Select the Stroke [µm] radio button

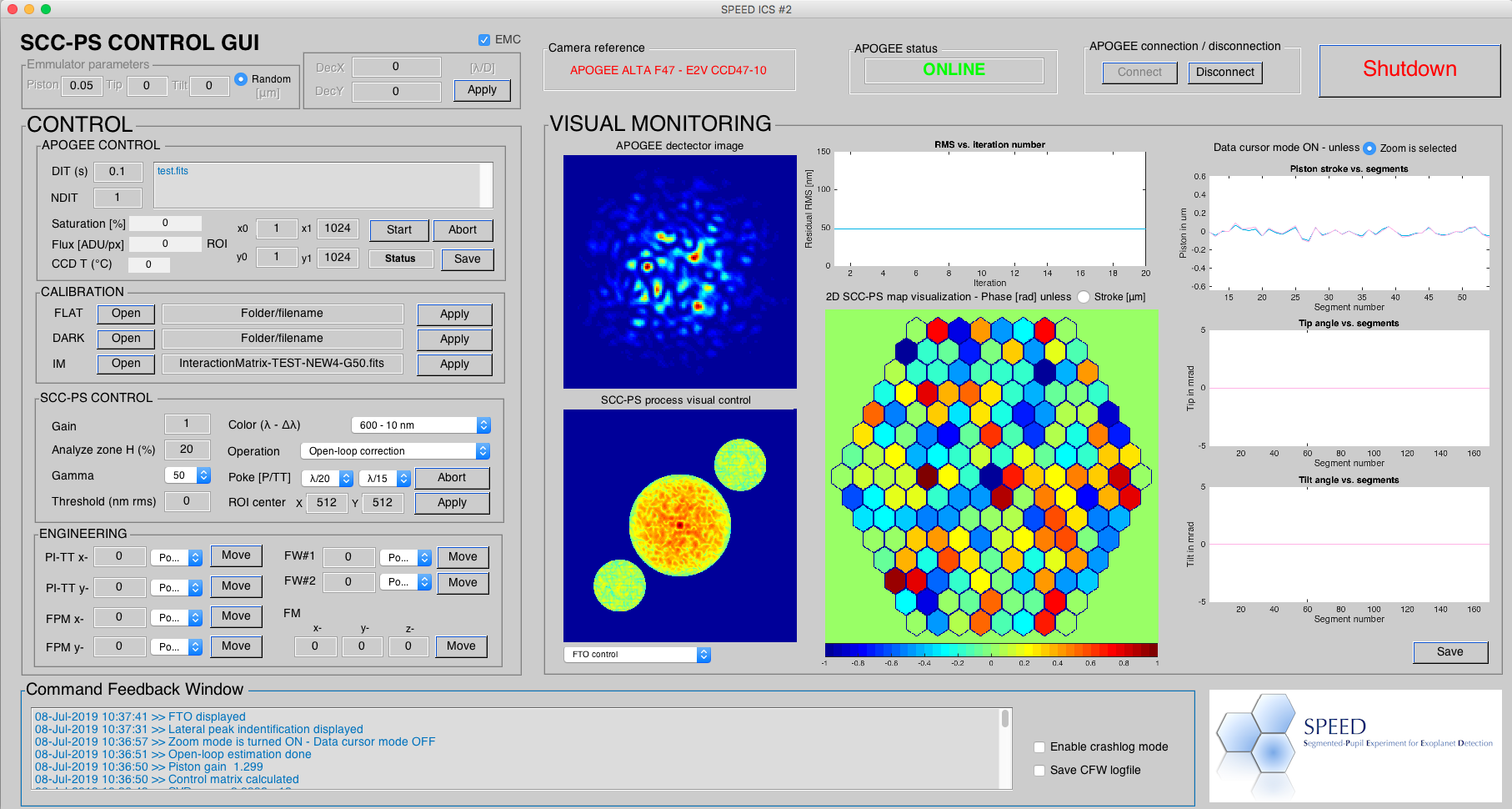1084,297
